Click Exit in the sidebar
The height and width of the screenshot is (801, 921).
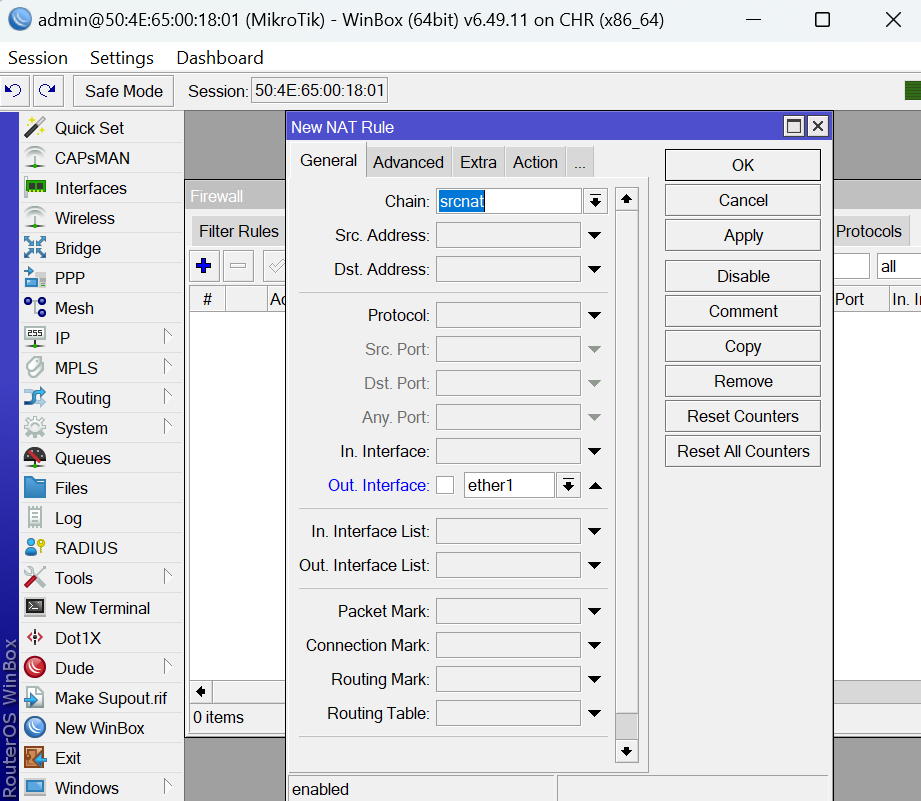click(x=101, y=758)
